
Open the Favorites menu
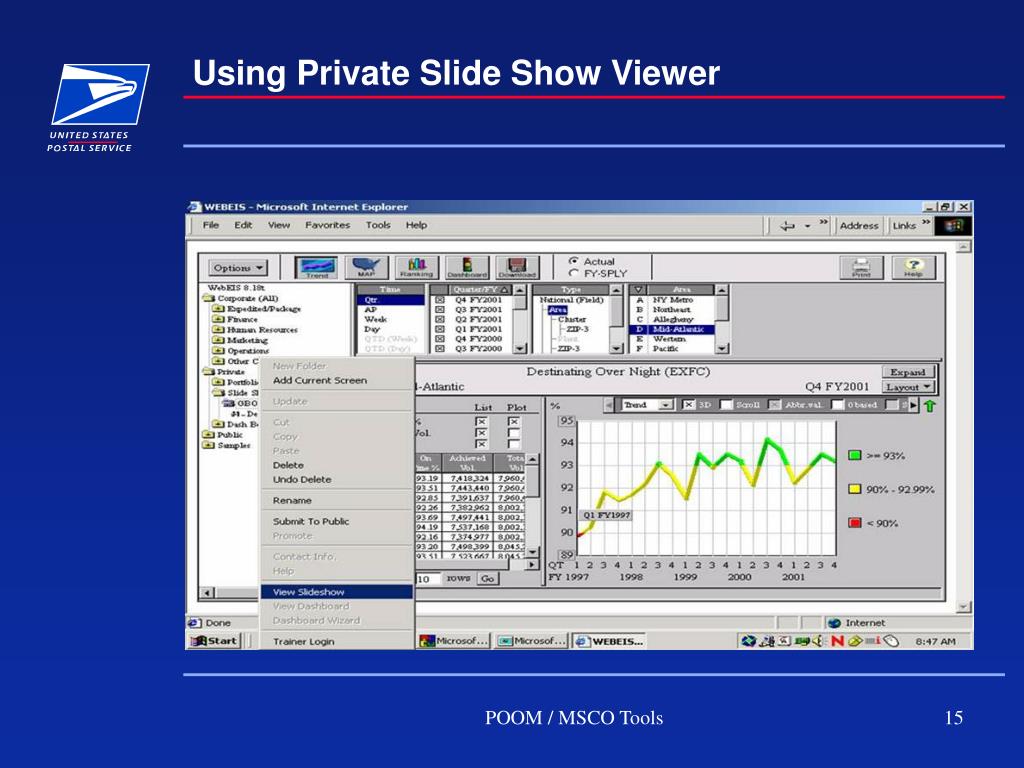(327, 225)
